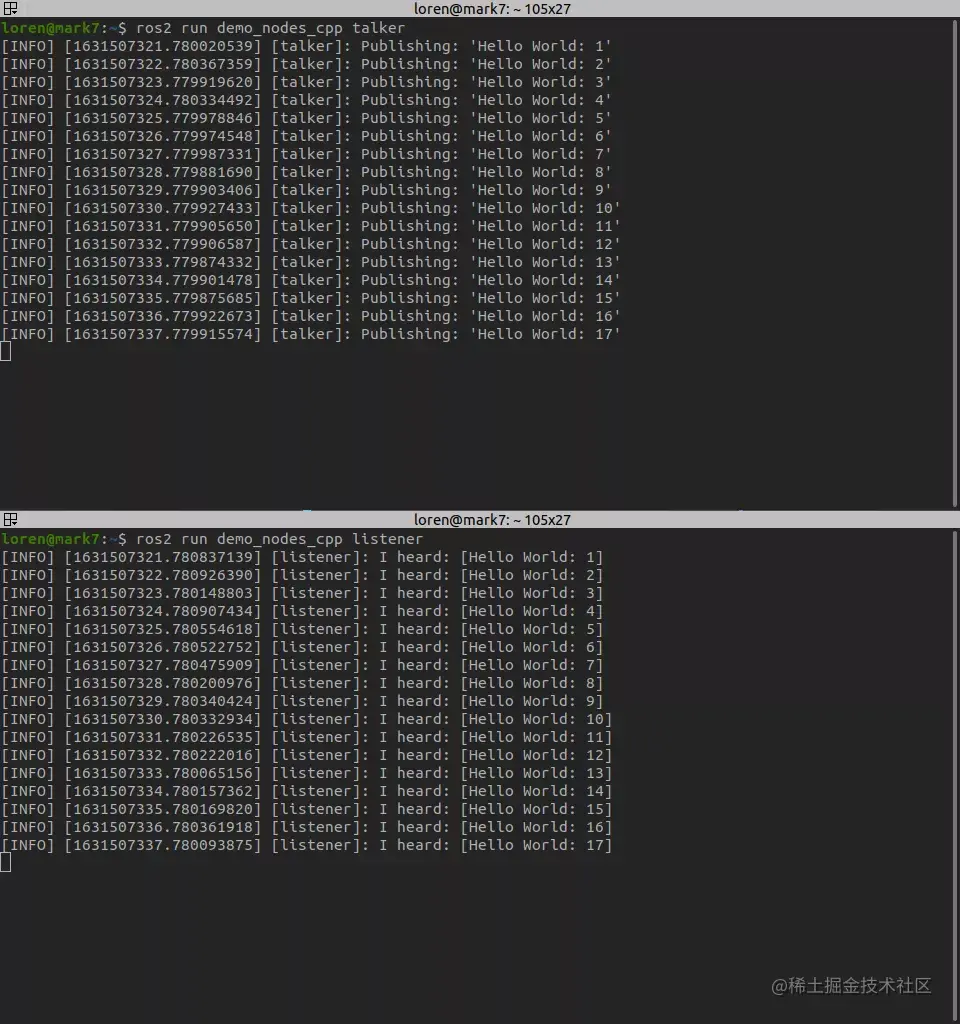Click the 'loren@mark7' prompt in the bottom terminal
The image size is (960, 1024).
click(x=50, y=539)
